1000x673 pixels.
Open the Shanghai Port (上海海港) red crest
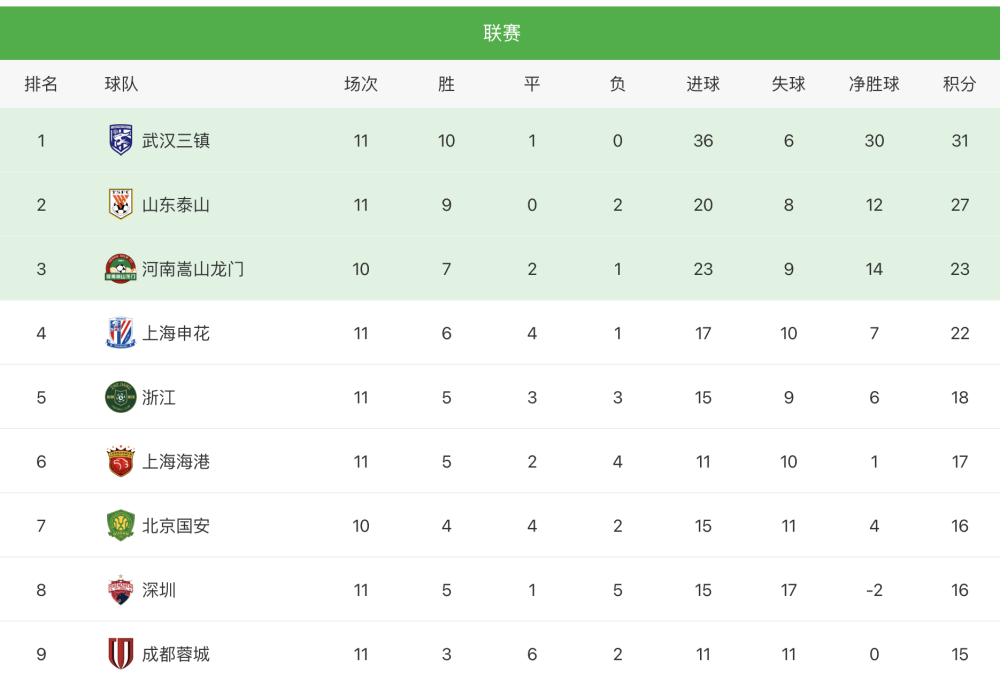121,461
